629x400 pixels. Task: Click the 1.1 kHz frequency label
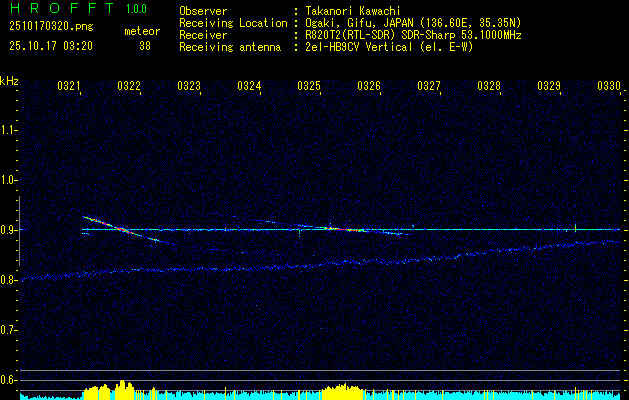pyautogui.click(x=9, y=130)
